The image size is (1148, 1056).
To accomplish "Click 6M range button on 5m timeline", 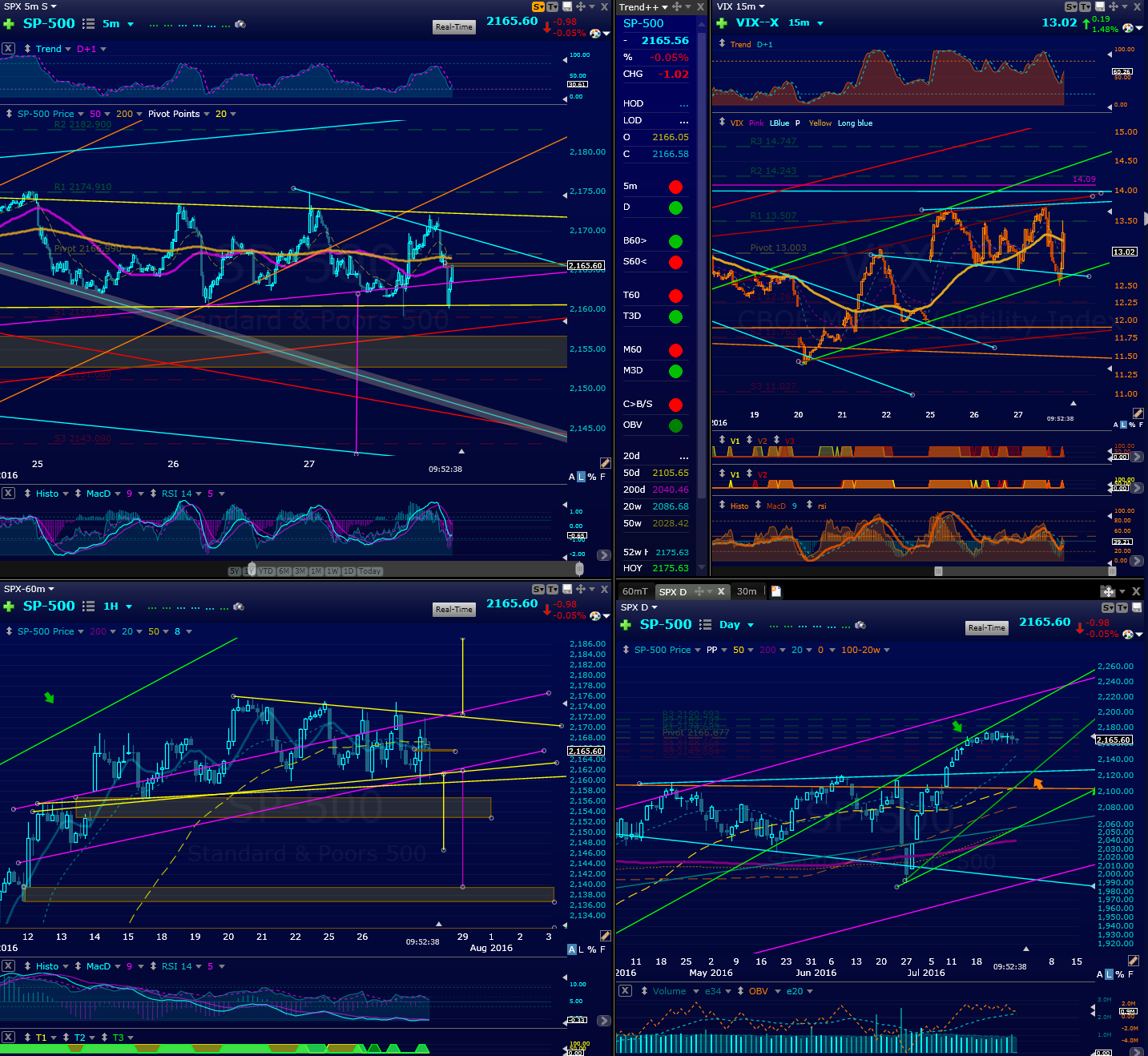I will [284, 571].
